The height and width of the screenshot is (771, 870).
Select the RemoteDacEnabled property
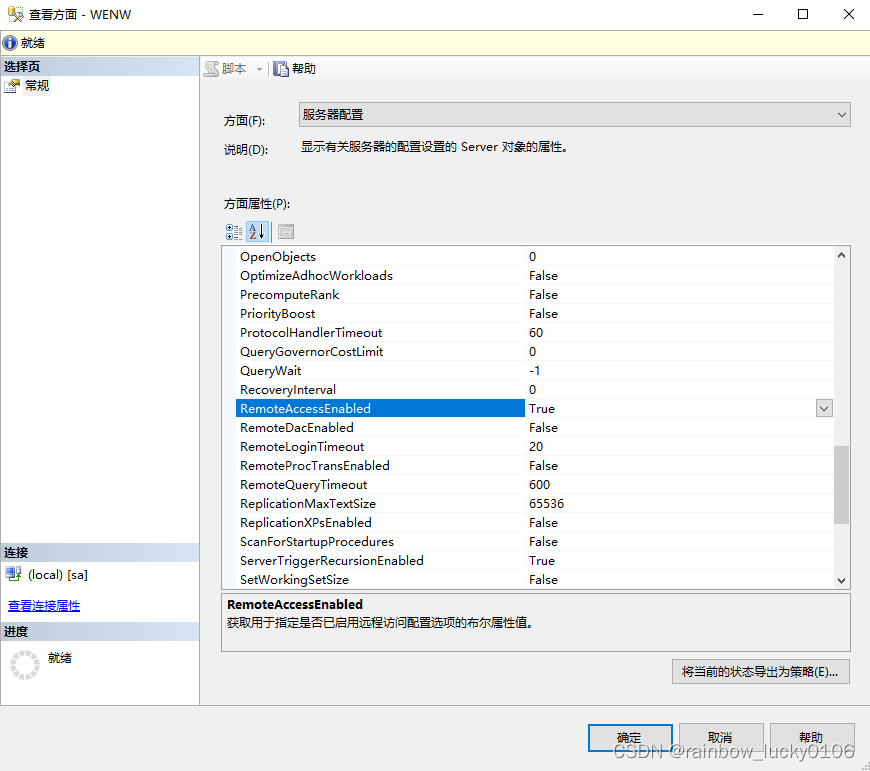(x=535, y=428)
